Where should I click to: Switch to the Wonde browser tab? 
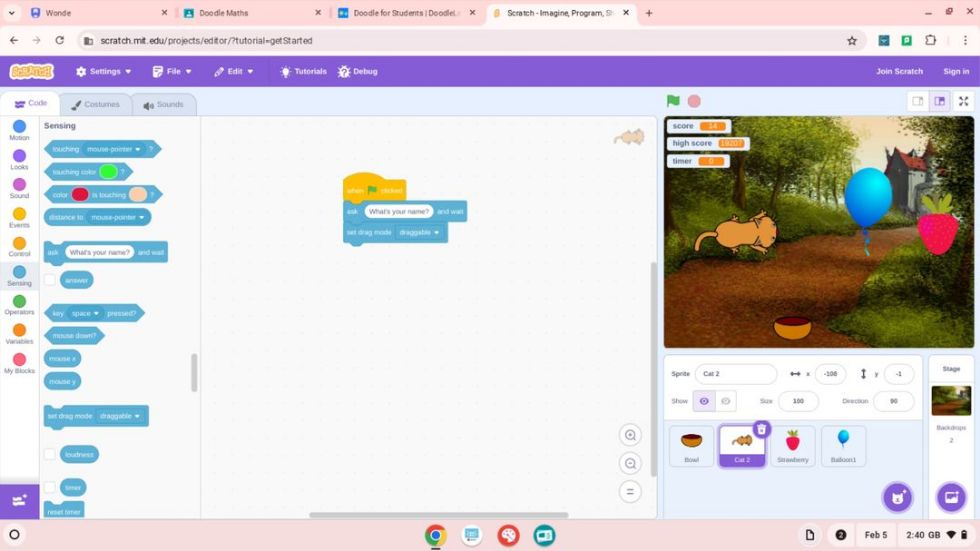coord(99,12)
